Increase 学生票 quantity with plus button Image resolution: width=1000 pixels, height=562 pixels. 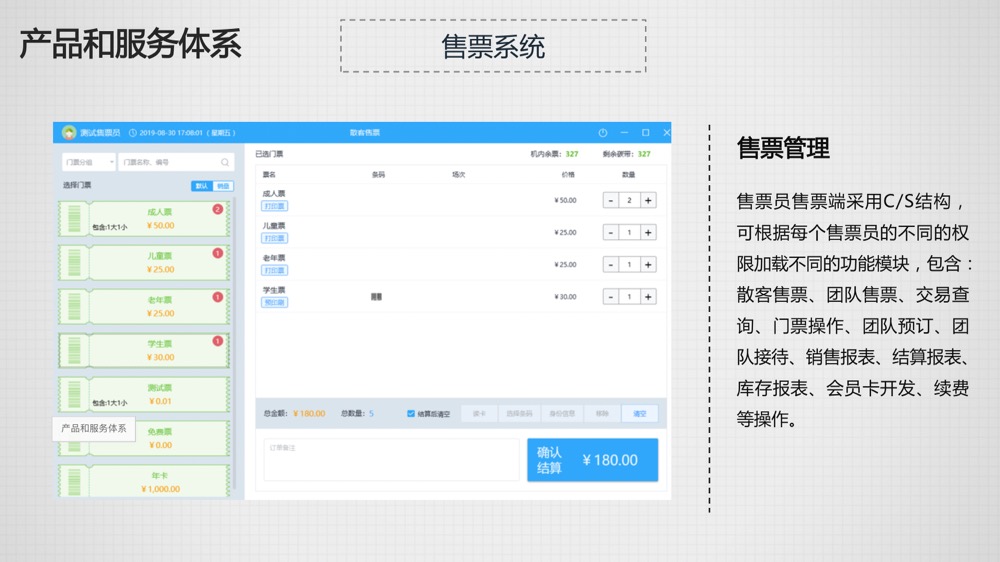pos(648,297)
